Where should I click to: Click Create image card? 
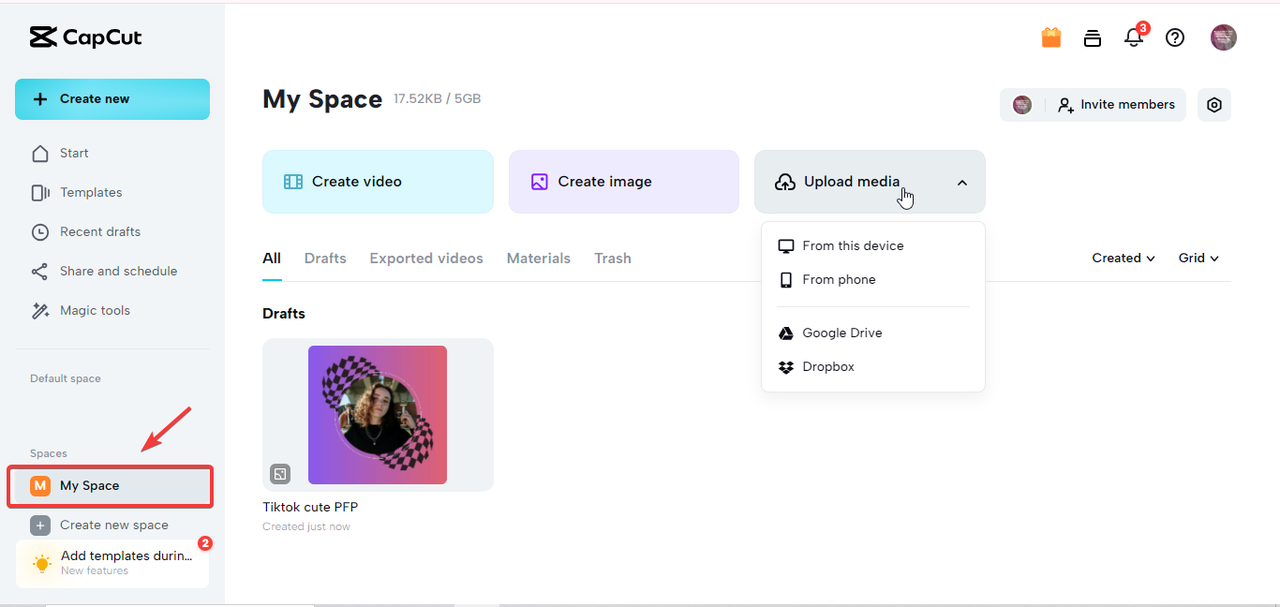point(624,182)
